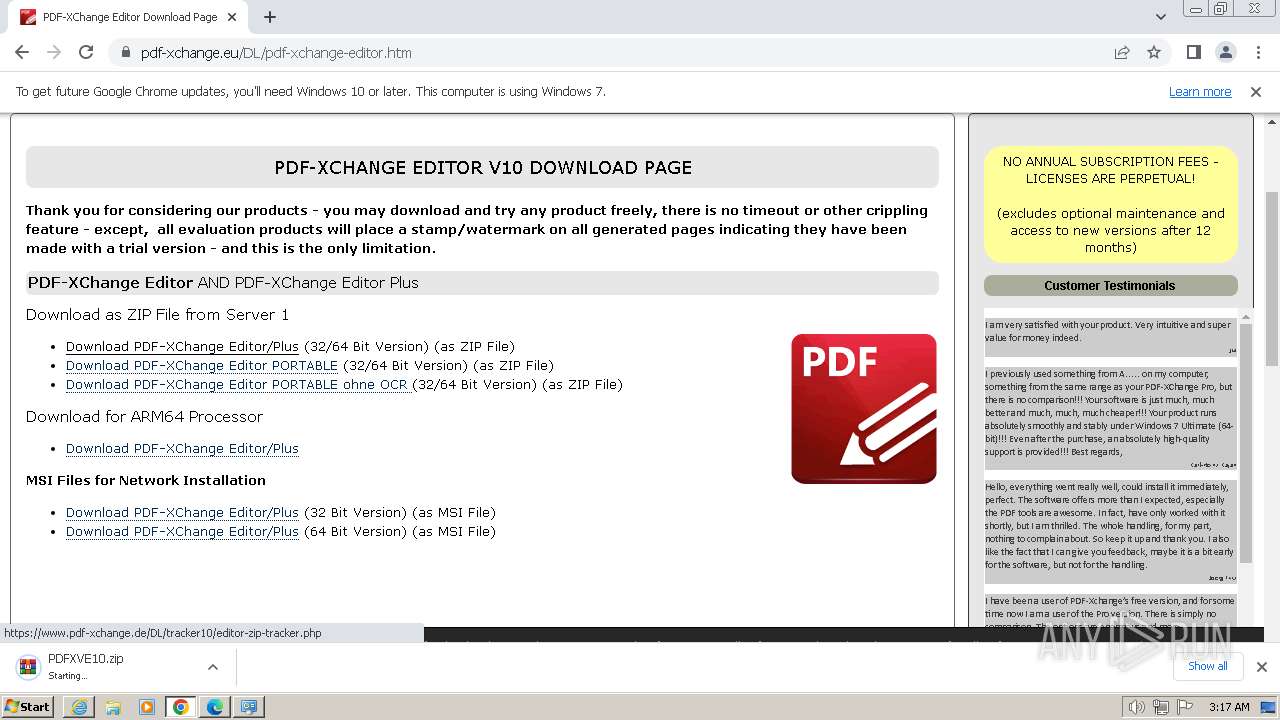Viewport: 1280px width, 720px height.
Task: Open the File Explorer taskbar icon
Action: tap(113, 707)
